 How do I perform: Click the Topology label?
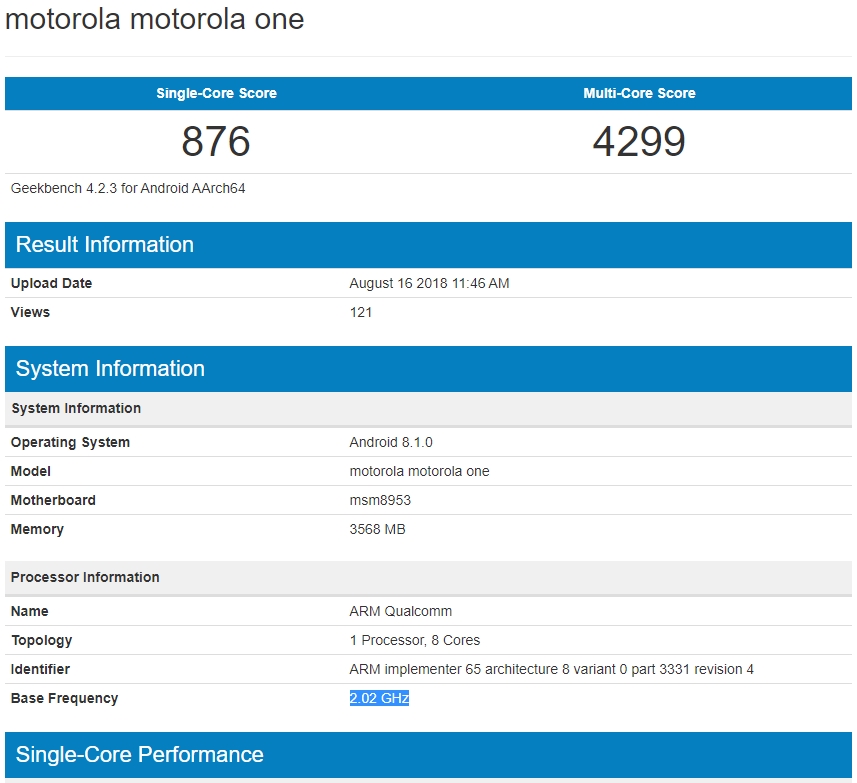click(42, 640)
